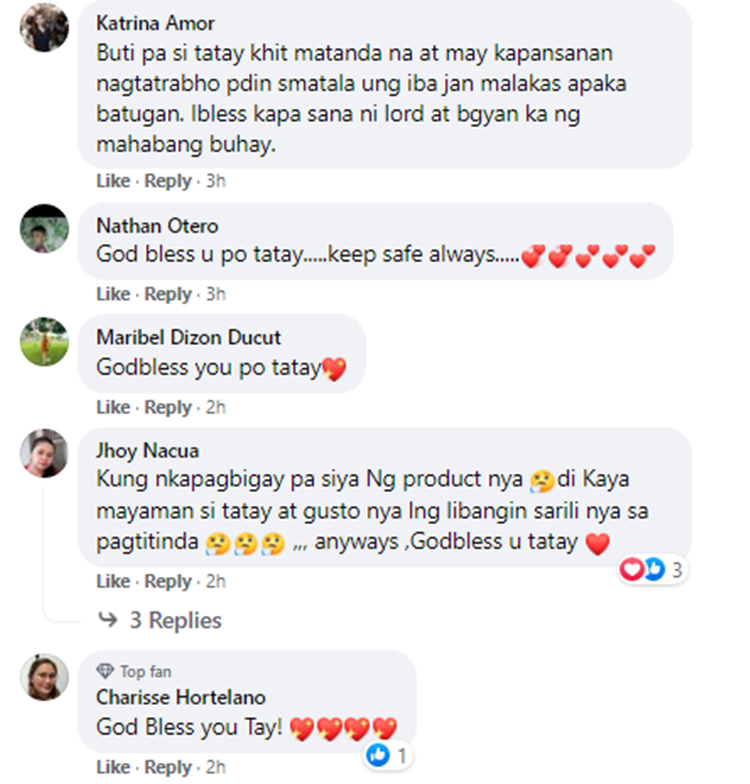Open Nathan Otero's profile avatar
Viewport: 750px width, 784px height.
(x=44, y=228)
